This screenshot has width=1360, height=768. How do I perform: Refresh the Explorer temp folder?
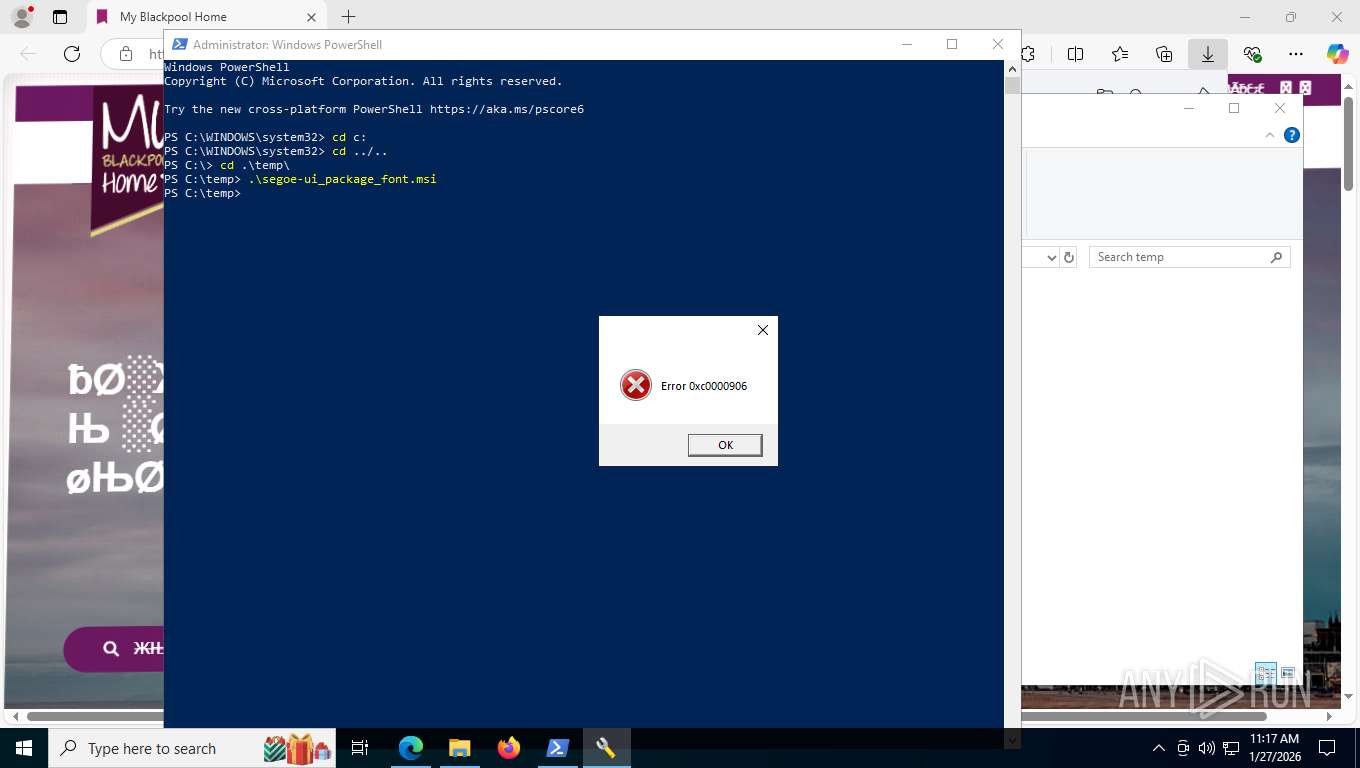pyautogui.click(x=1069, y=257)
